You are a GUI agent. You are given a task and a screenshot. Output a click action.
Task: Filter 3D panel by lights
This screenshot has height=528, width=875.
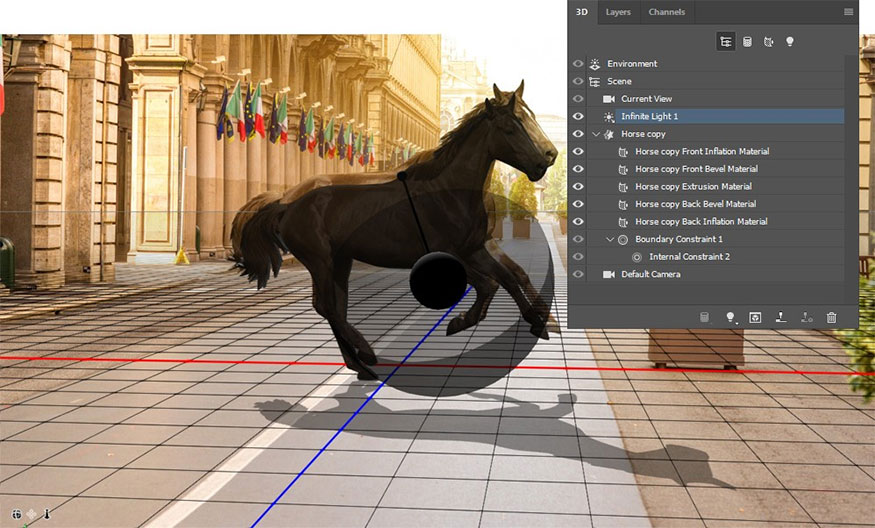pyautogui.click(x=789, y=41)
